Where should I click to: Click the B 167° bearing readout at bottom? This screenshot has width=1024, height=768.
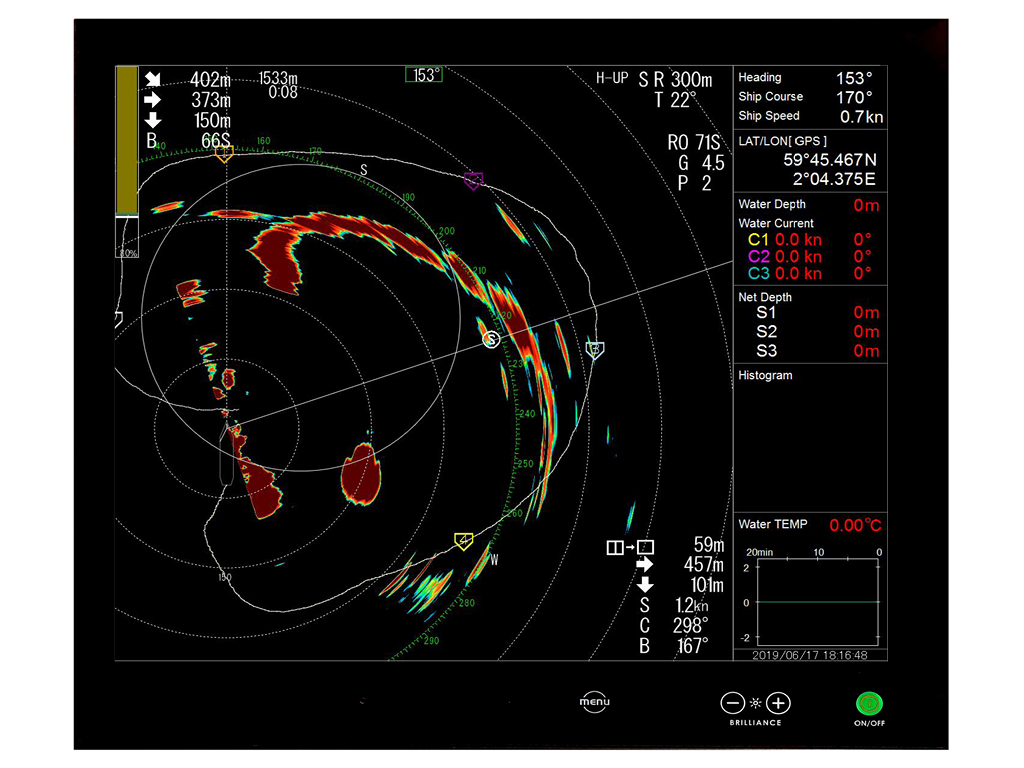674,646
